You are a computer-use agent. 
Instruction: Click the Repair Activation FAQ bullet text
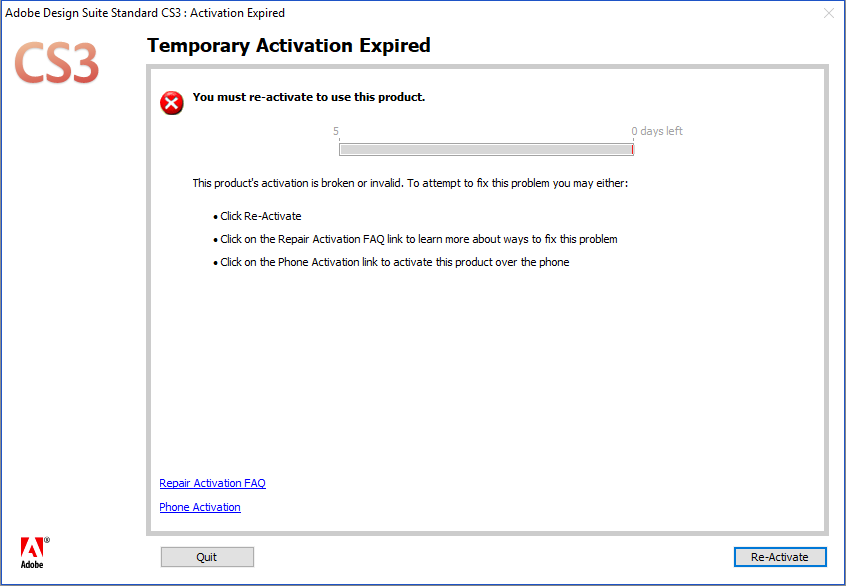418,239
